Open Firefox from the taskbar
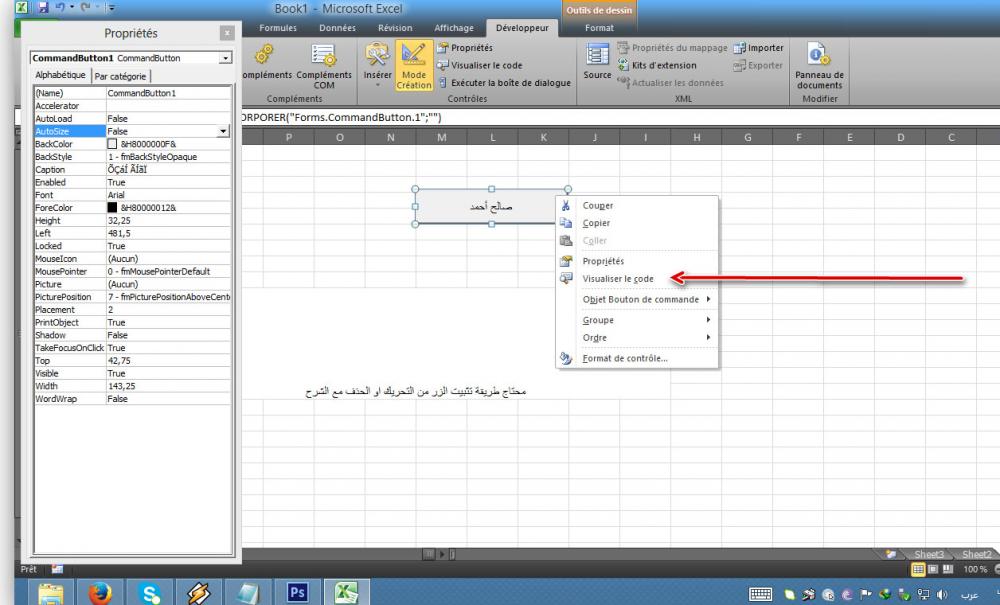1000x605 pixels. (99, 594)
